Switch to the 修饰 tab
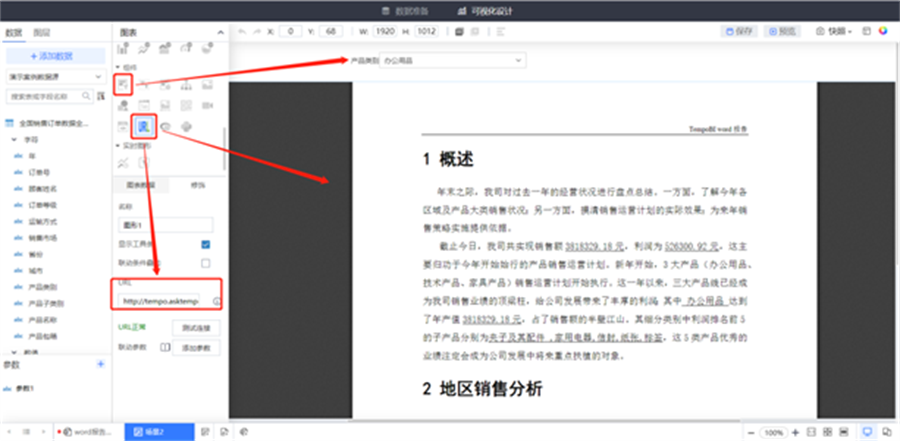The image size is (900, 441). click(198, 185)
